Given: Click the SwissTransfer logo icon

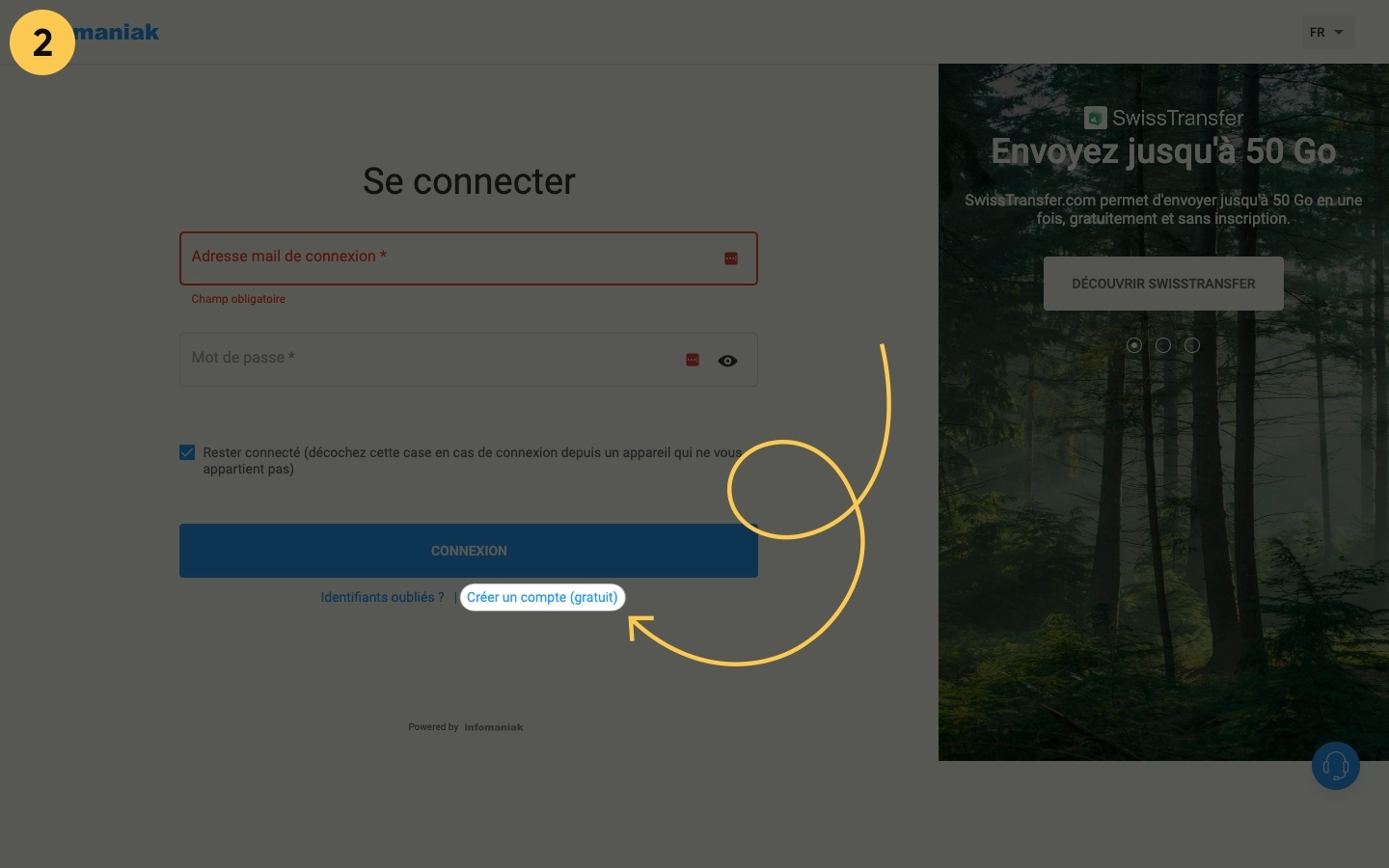Looking at the screenshot, I should tap(1095, 118).
